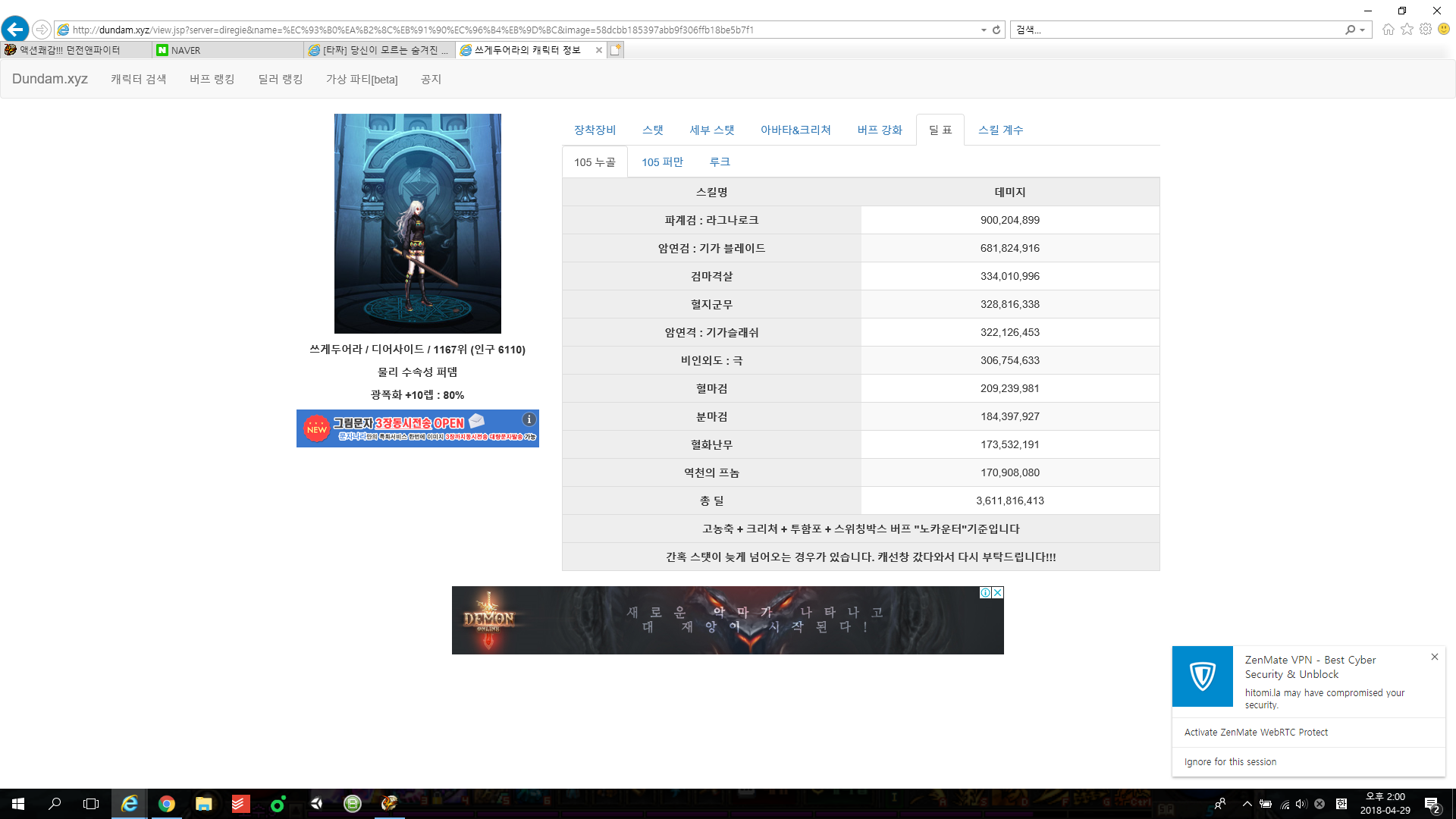Screen dimensions: 1456x819
Task: Open 딜러 랭킹 navigation link
Action: (281, 79)
